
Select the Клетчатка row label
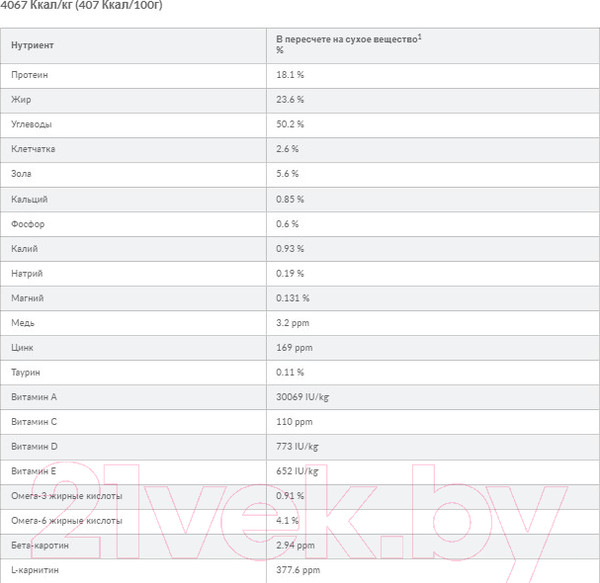tap(33, 149)
